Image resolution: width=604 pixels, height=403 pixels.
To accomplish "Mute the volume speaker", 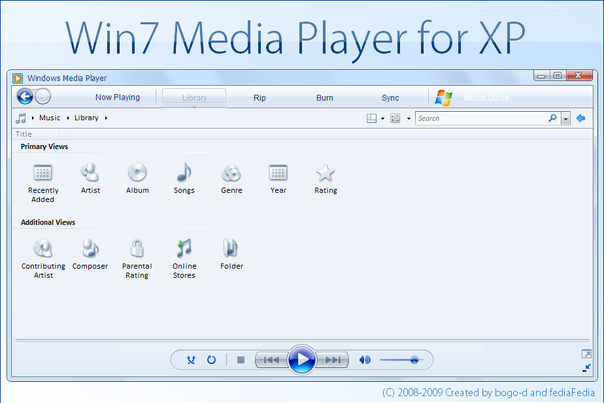I will [365, 360].
